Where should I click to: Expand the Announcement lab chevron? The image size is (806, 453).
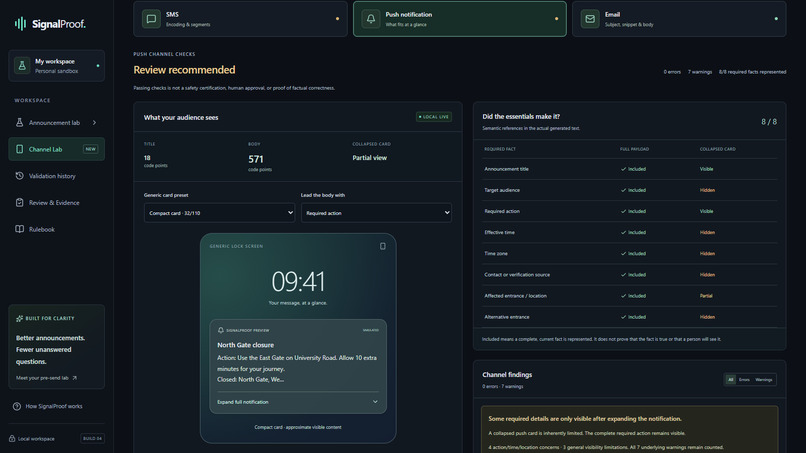point(94,122)
